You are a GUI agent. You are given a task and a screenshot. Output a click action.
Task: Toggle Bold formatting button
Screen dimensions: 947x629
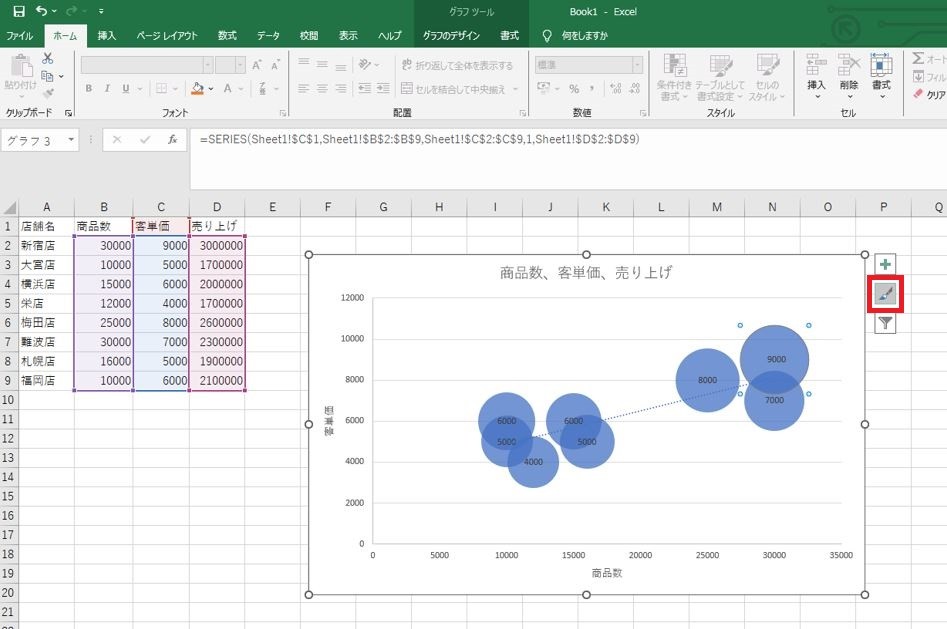89,88
